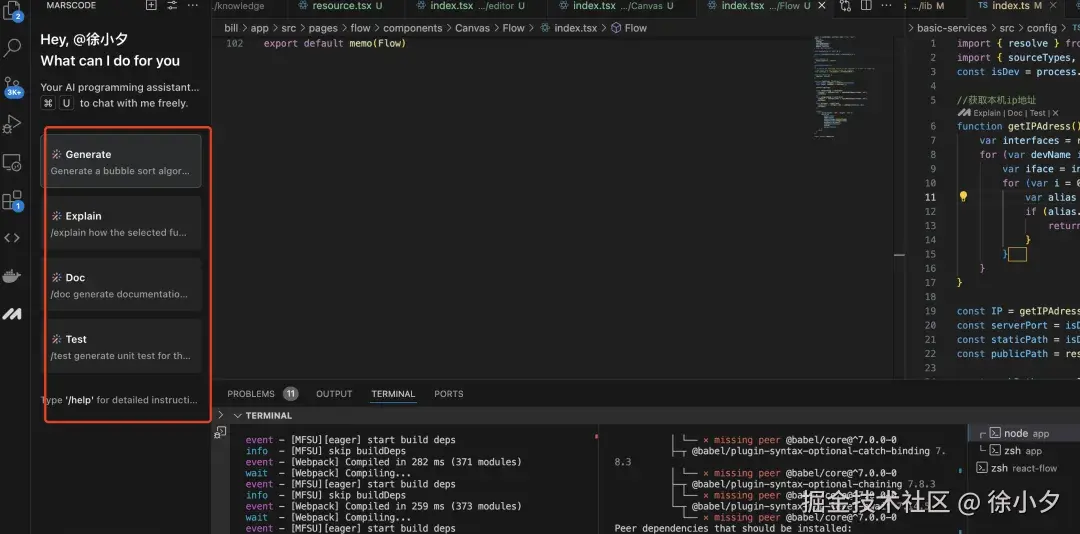Image resolution: width=1080 pixels, height=534 pixels.
Task: Click the 'Canvas' breadcrumb segment
Action: pyautogui.click(x=472, y=28)
